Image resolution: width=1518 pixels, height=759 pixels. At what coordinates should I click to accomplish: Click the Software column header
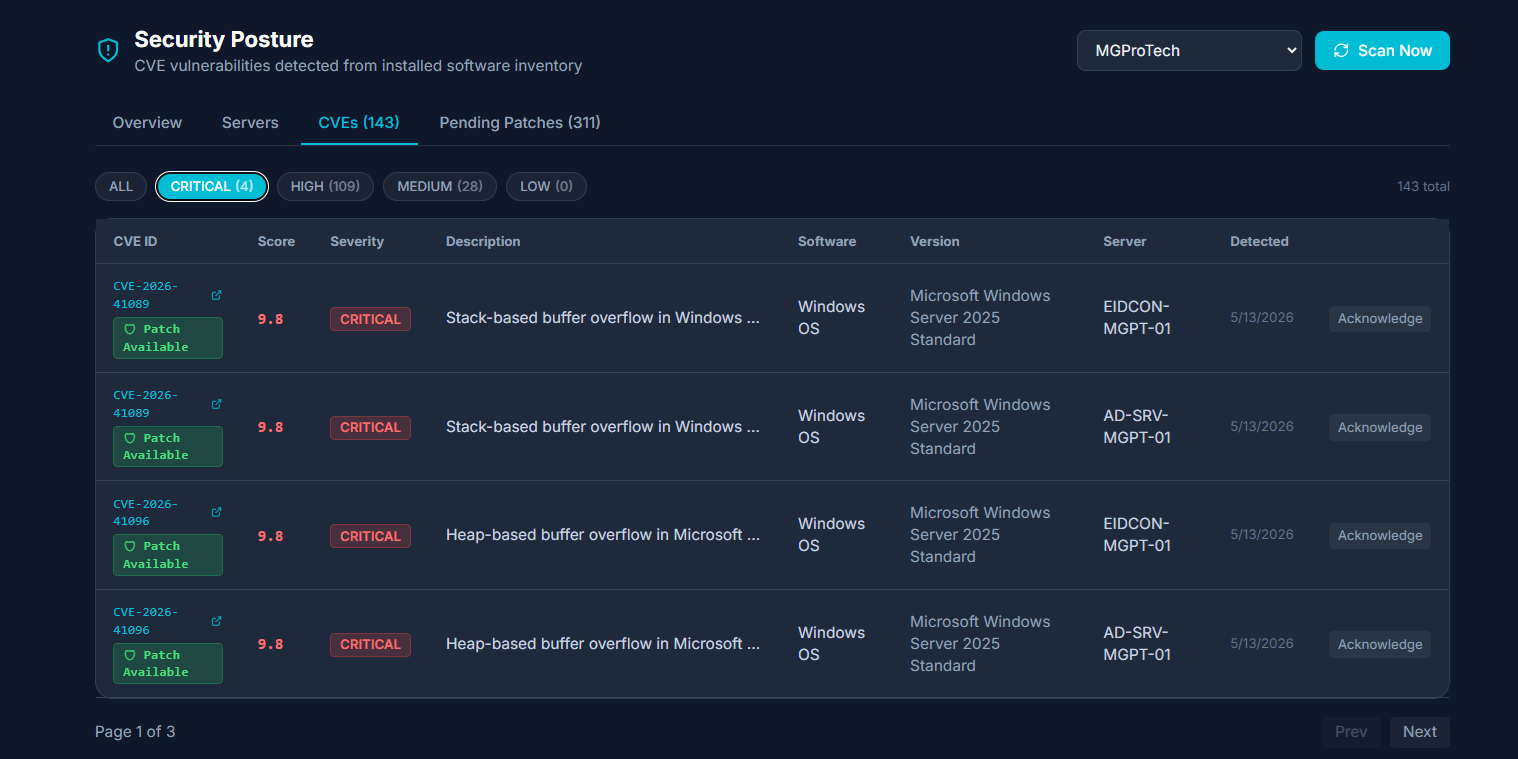827,241
